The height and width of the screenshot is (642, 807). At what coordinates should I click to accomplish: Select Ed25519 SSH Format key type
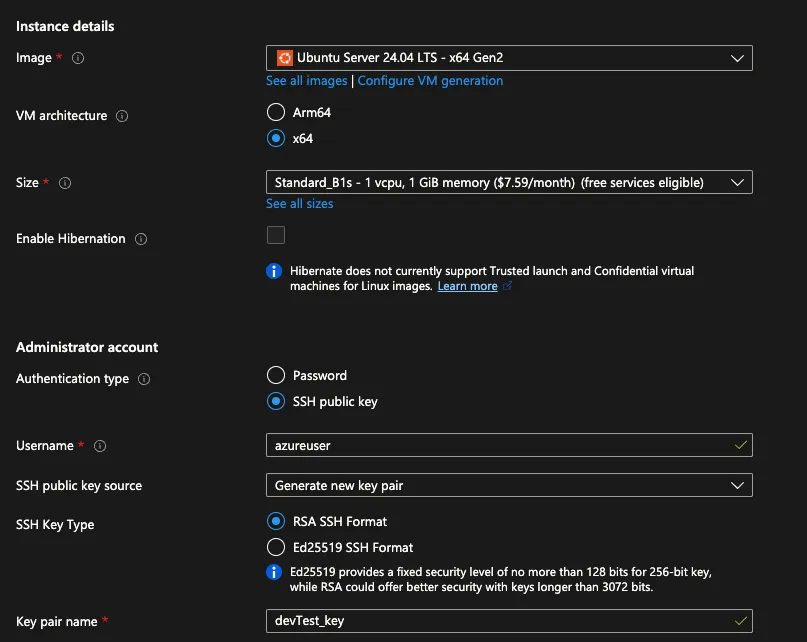(276, 547)
